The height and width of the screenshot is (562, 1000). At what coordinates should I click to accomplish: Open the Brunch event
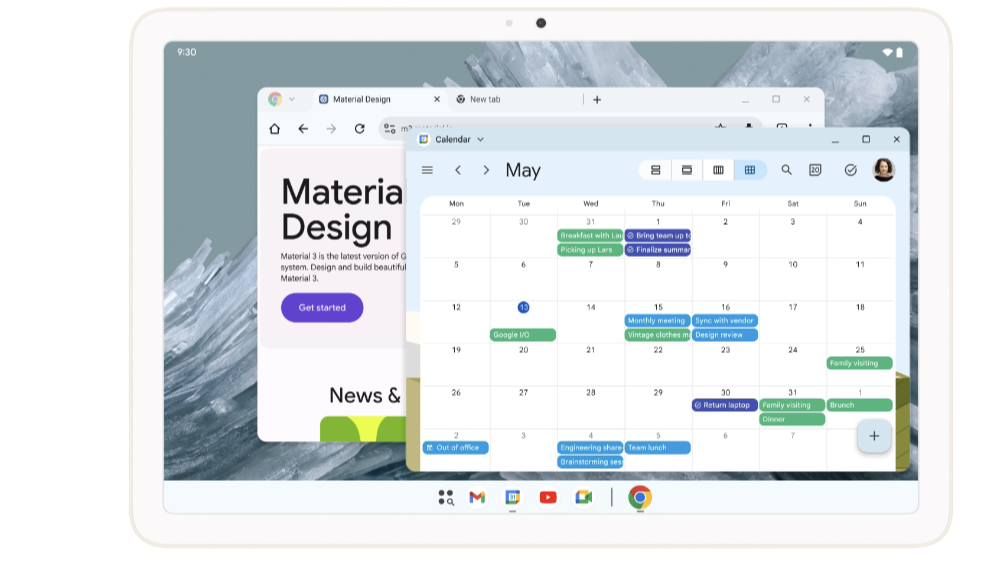pyautogui.click(x=860, y=405)
